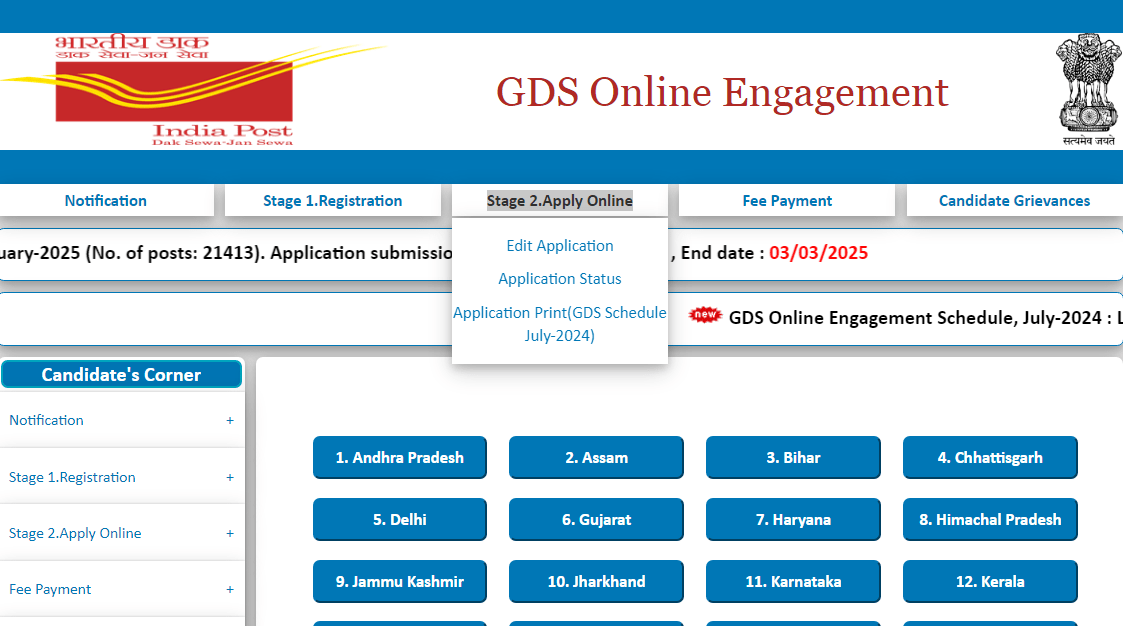The image size is (1123, 626).
Task: Click the national emblem of India
Action: [1088, 88]
